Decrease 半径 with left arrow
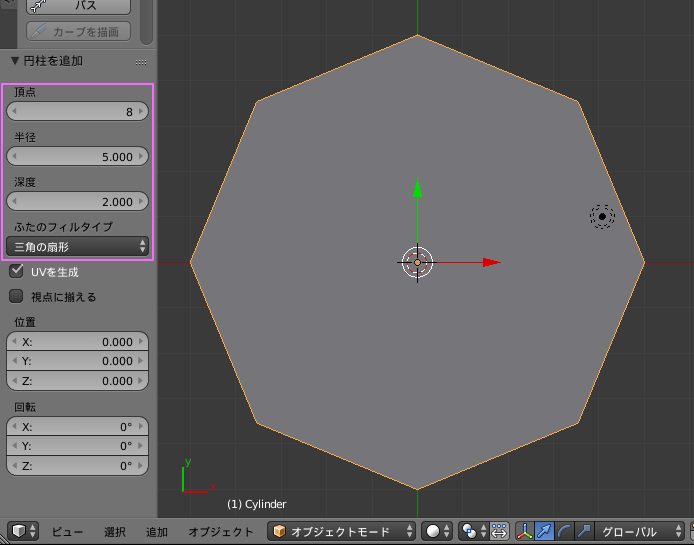The height and width of the screenshot is (545, 694). (14, 156)
